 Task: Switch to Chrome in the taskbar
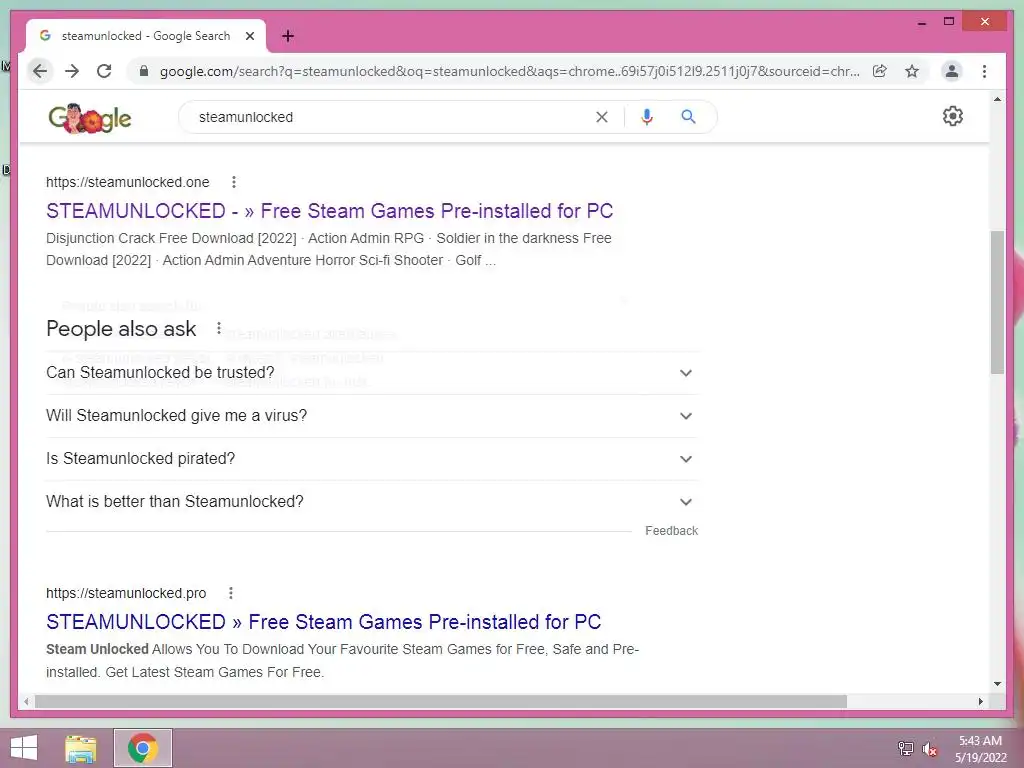tap(143, 748)
